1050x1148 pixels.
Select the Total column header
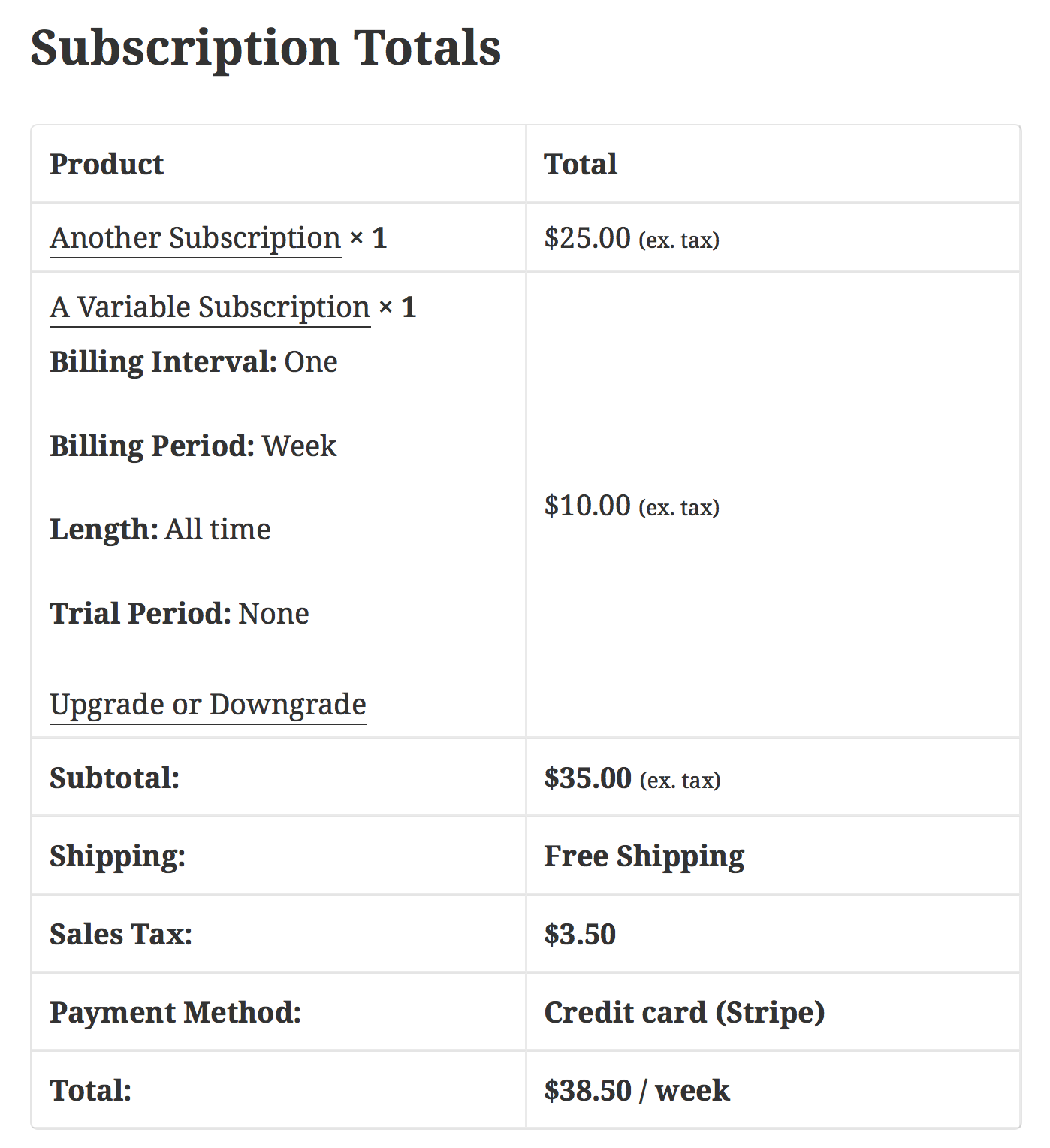coord(580,164)
